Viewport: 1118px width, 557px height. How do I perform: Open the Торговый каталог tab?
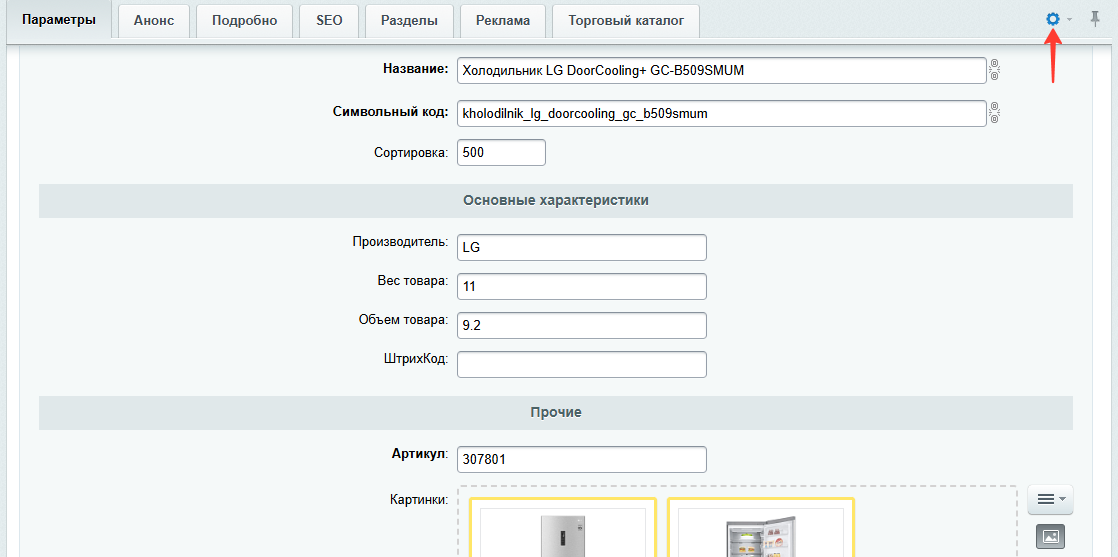coord(626,21)
